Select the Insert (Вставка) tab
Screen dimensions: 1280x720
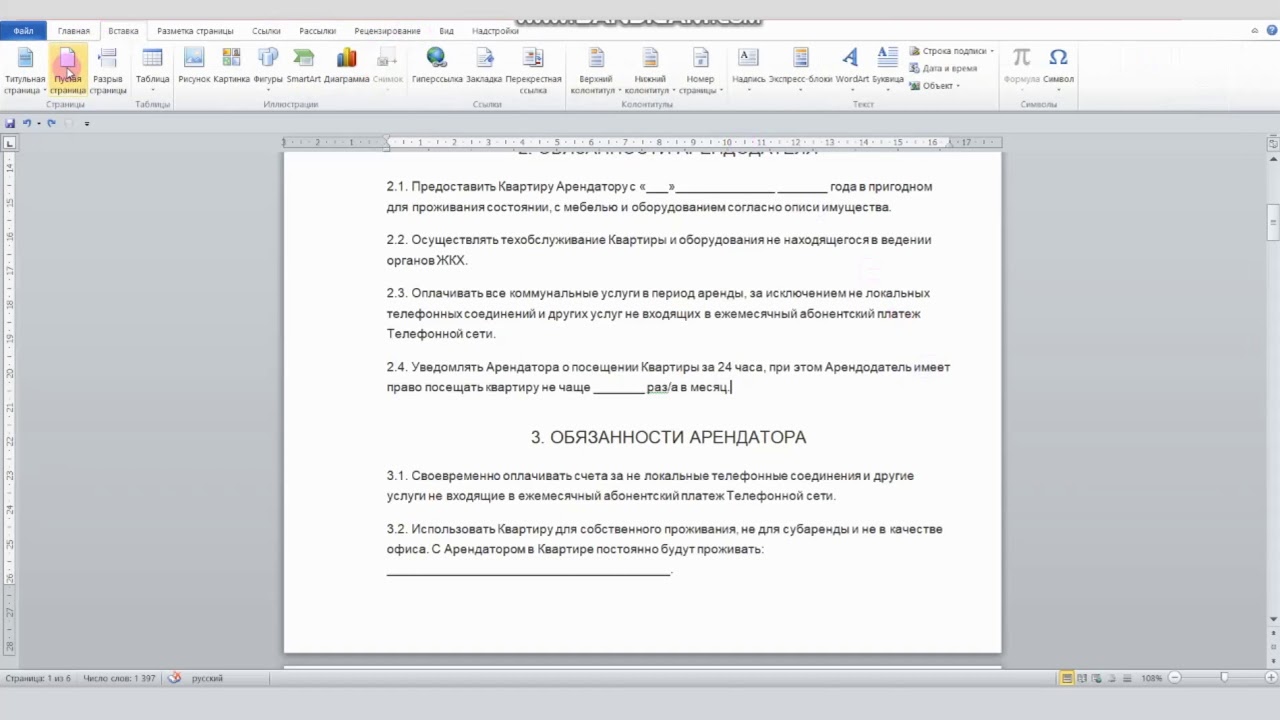[123, 31]
